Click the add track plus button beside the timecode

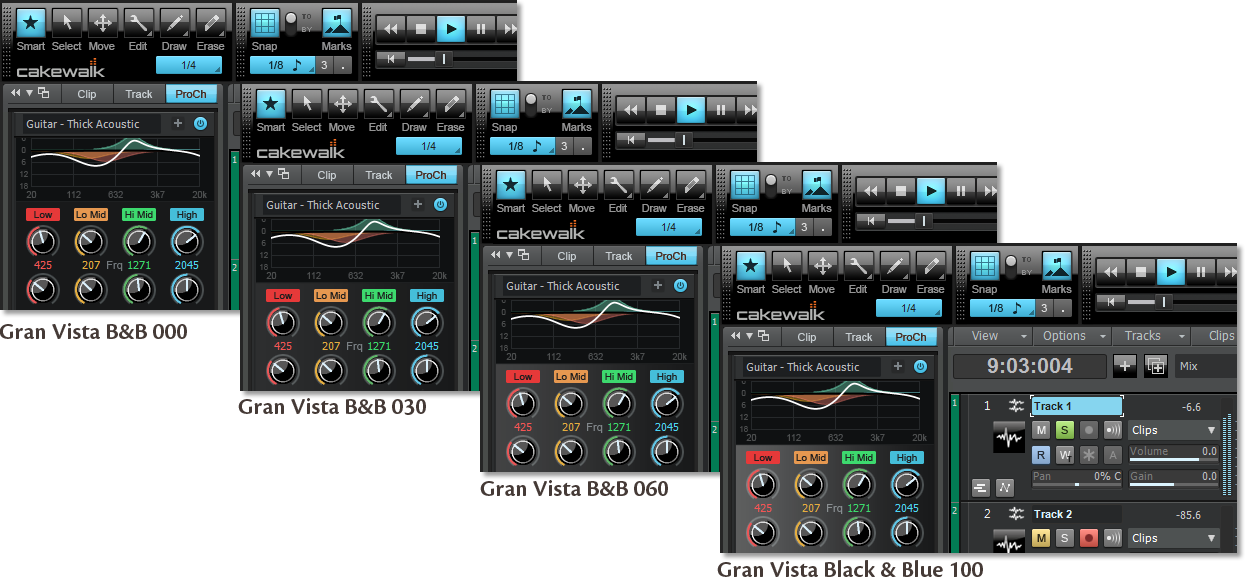click(x=1125, y=366)
